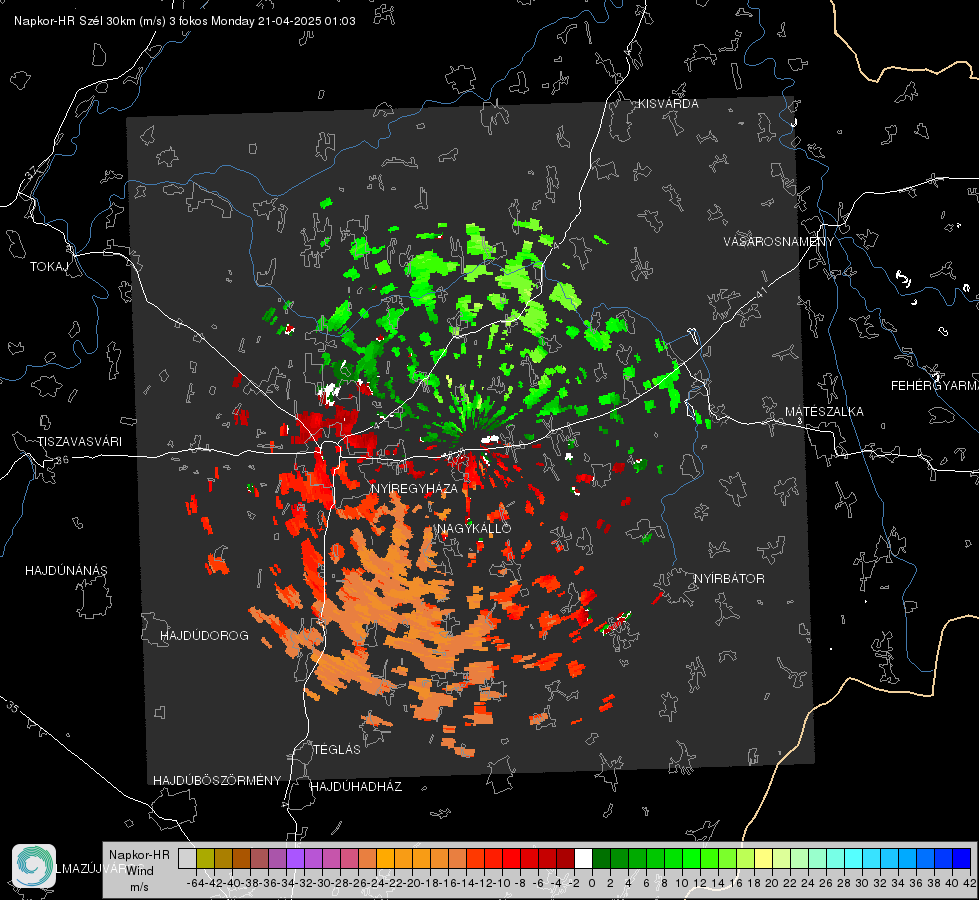Click the HAJDÚHADHÁZ town label
Viewport: 979px width, 900px height.
tap(356, 787)
